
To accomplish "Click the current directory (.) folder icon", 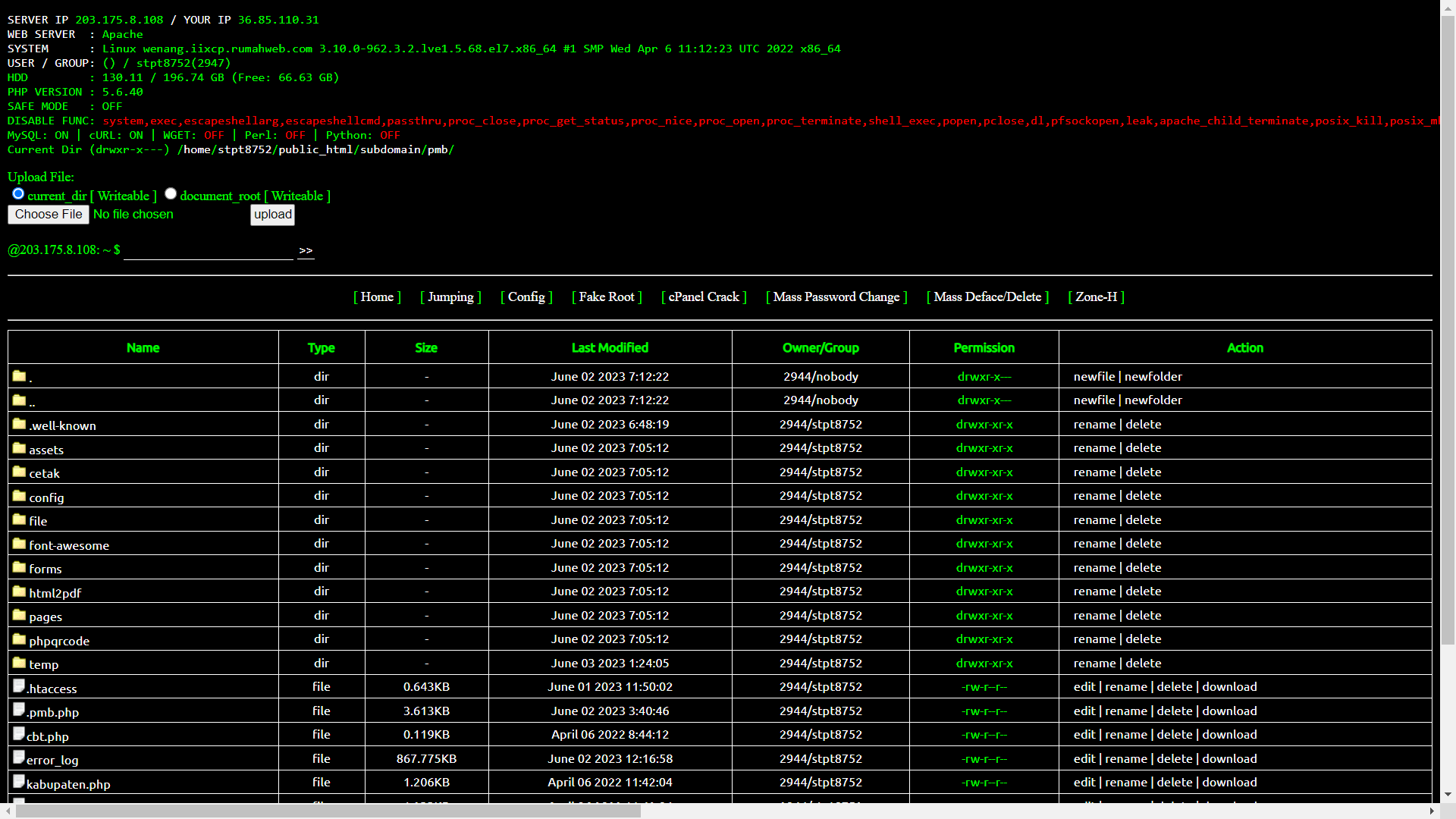I will click(20, 376).
